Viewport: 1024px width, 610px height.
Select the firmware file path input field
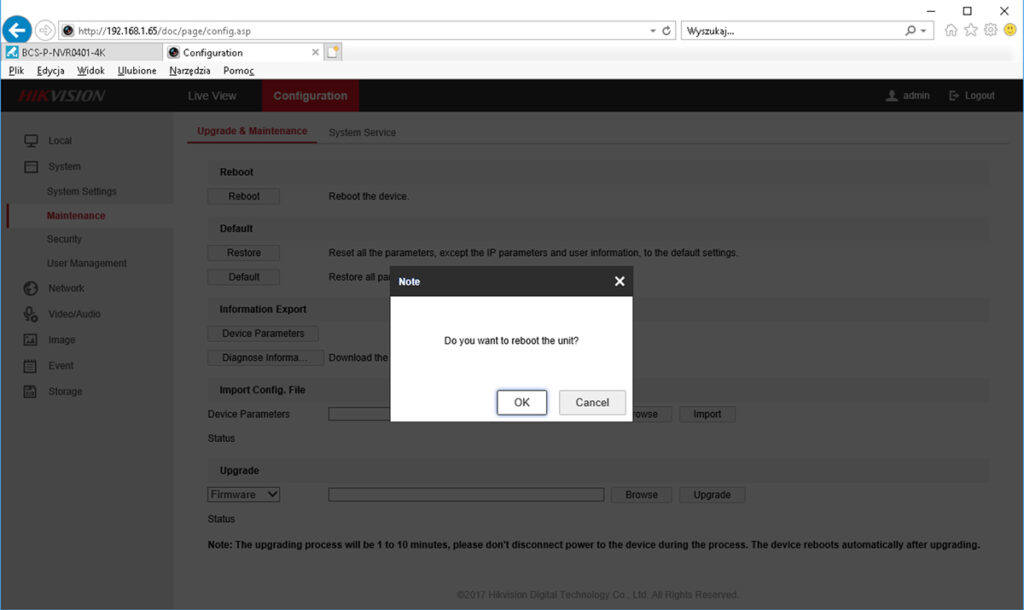[x=466, y=494]
